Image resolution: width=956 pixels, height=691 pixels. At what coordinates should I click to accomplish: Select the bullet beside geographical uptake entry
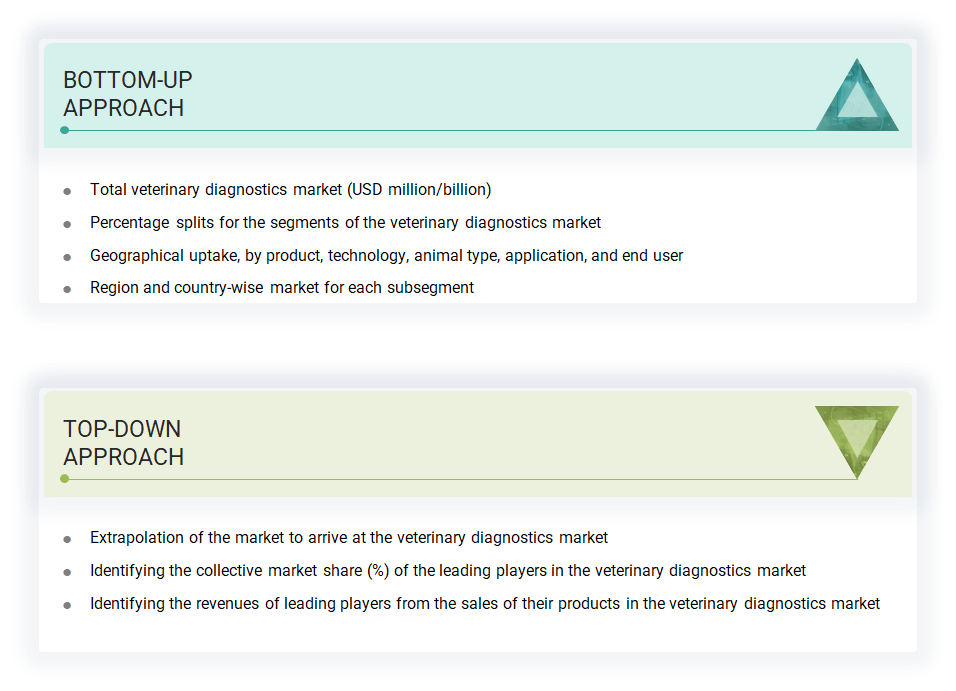pos(68,255)
